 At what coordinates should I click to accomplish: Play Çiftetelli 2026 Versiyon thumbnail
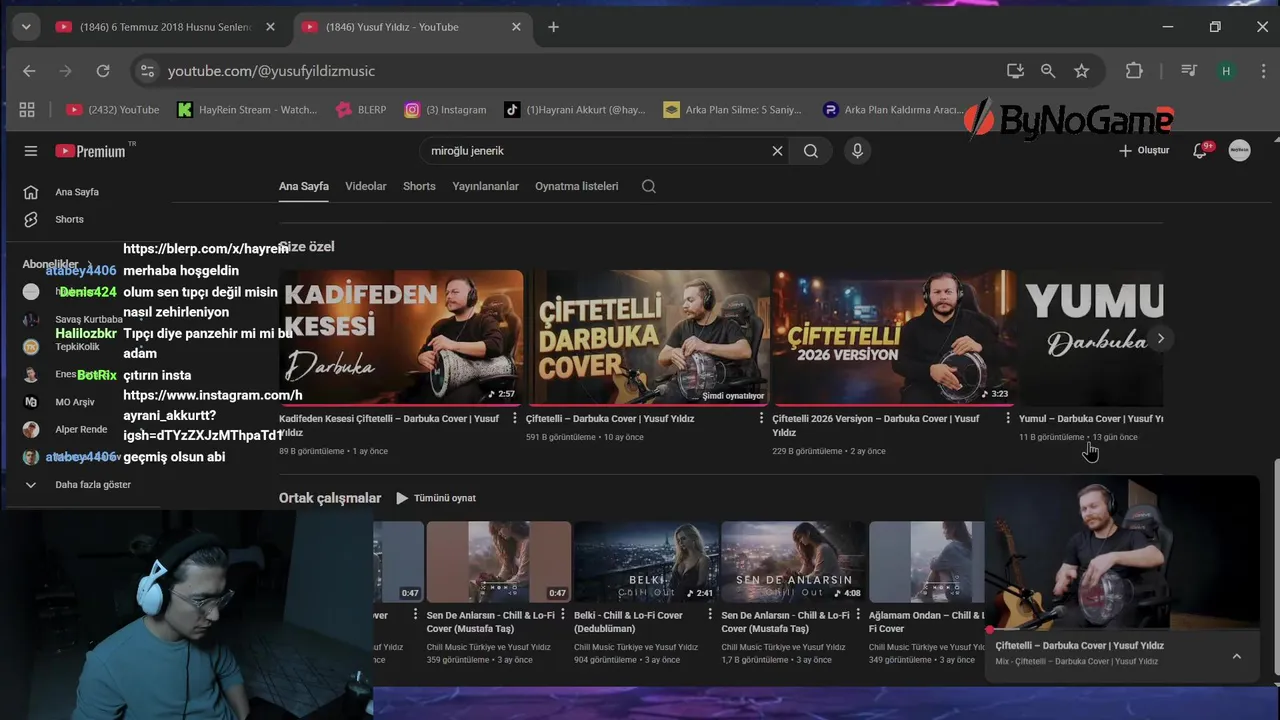pyautogui.click(x=894, y=337)
